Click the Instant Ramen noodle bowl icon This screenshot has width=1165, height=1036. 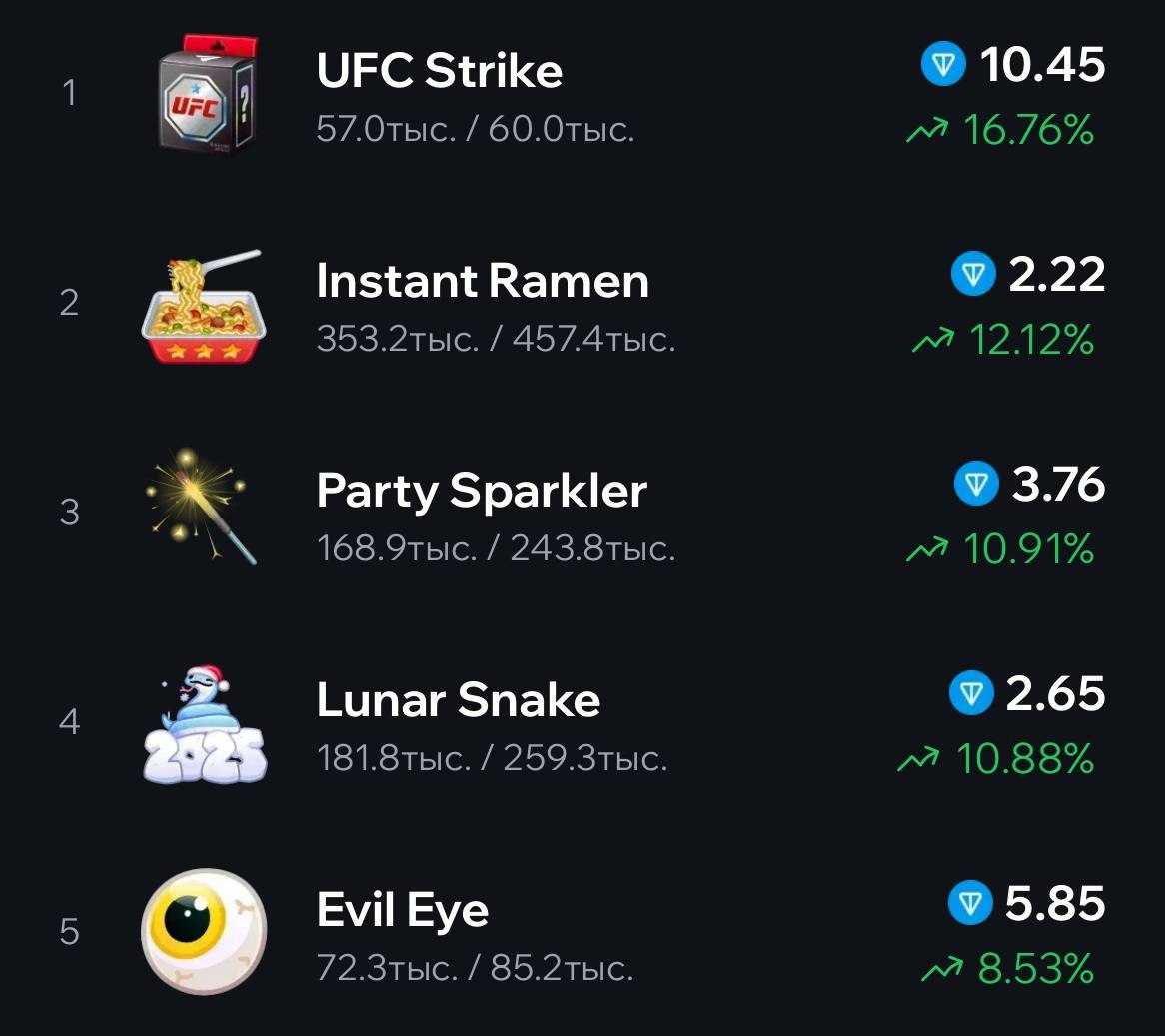point(204,308)
